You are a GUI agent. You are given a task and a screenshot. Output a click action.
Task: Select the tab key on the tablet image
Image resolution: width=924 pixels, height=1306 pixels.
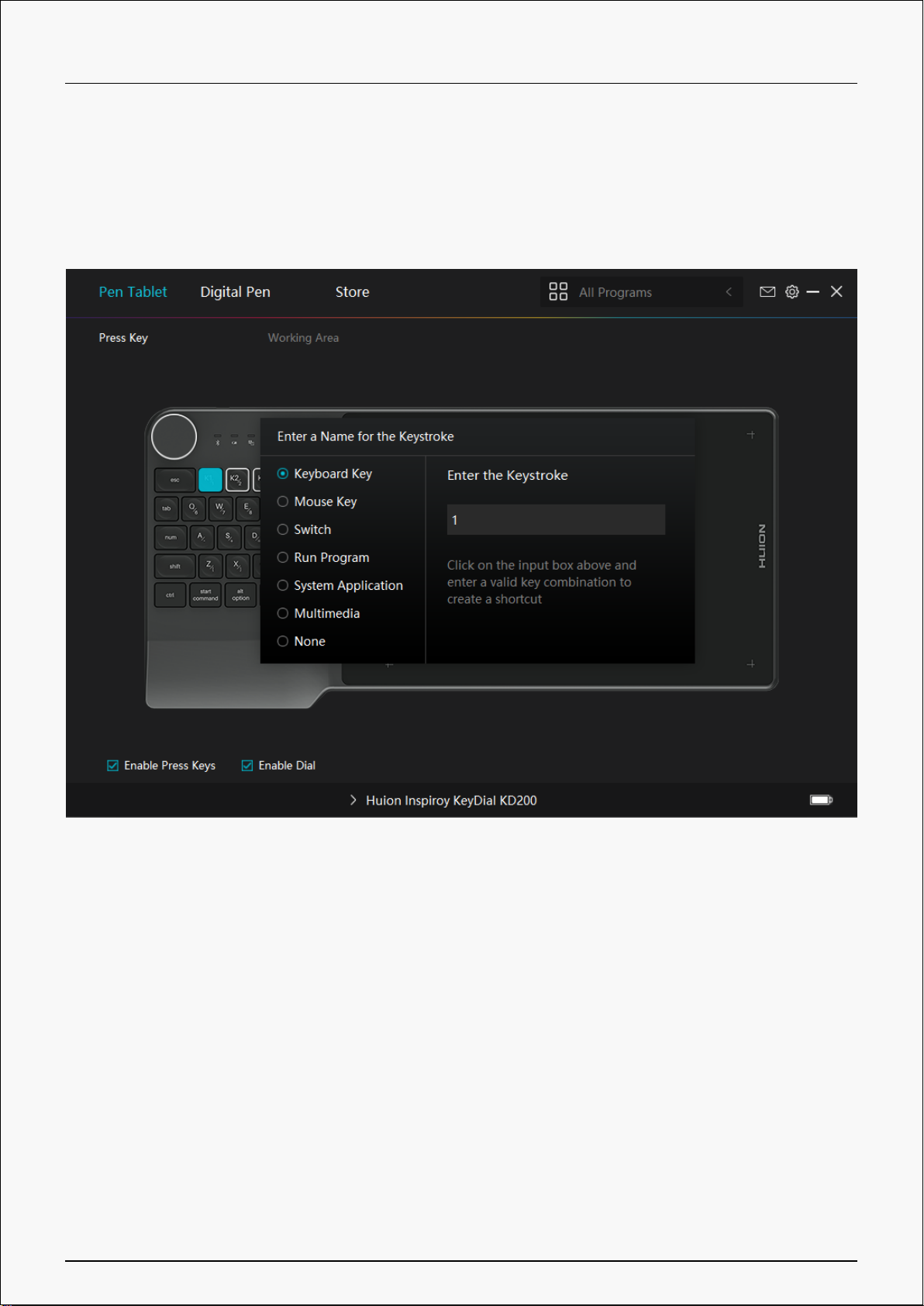point(166,508)
